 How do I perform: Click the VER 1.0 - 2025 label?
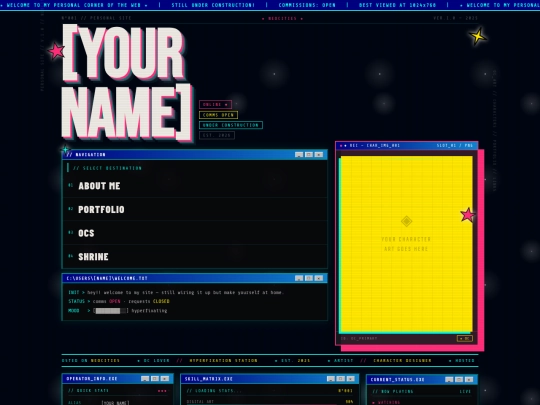click(x=455, y=18)
